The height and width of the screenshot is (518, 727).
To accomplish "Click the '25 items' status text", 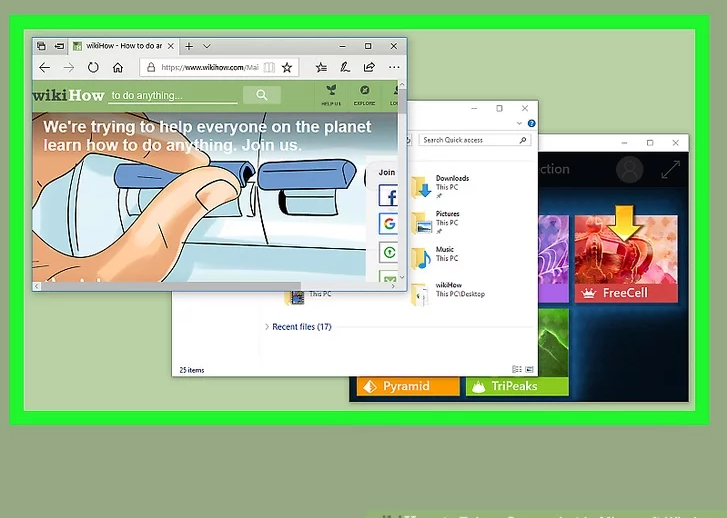I will 191,370.
